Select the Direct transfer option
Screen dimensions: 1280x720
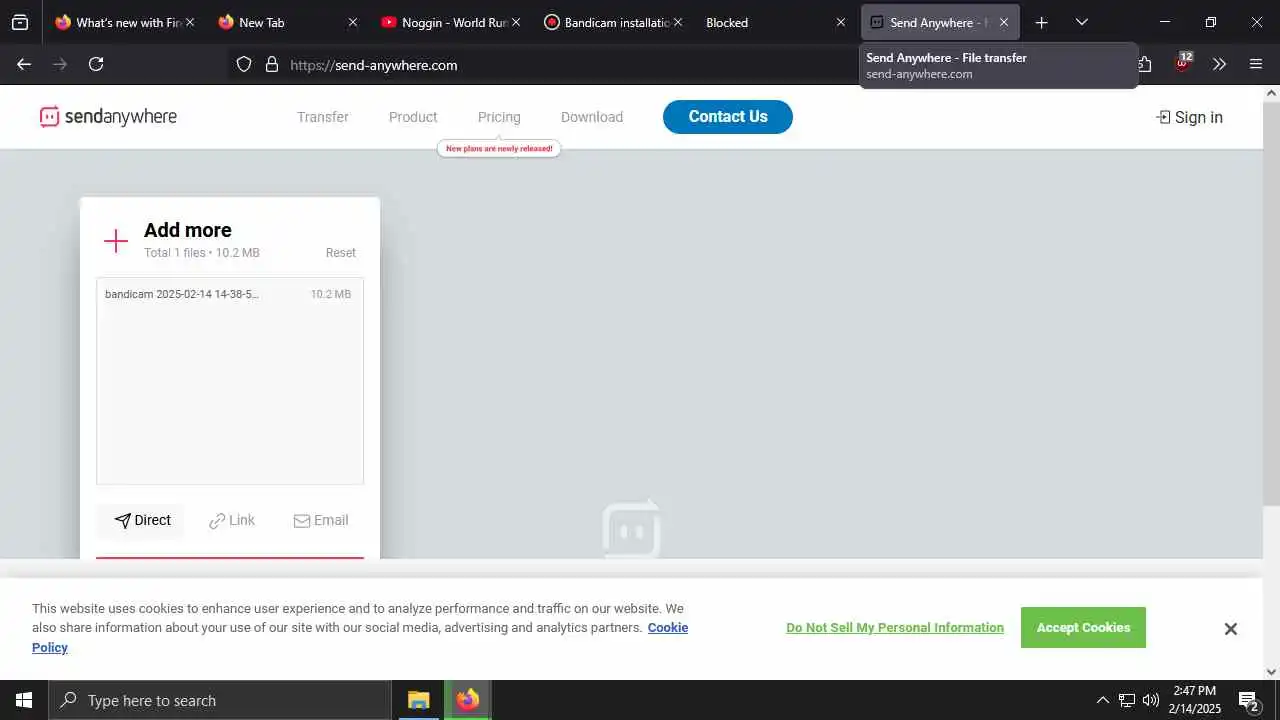(142, 520)
